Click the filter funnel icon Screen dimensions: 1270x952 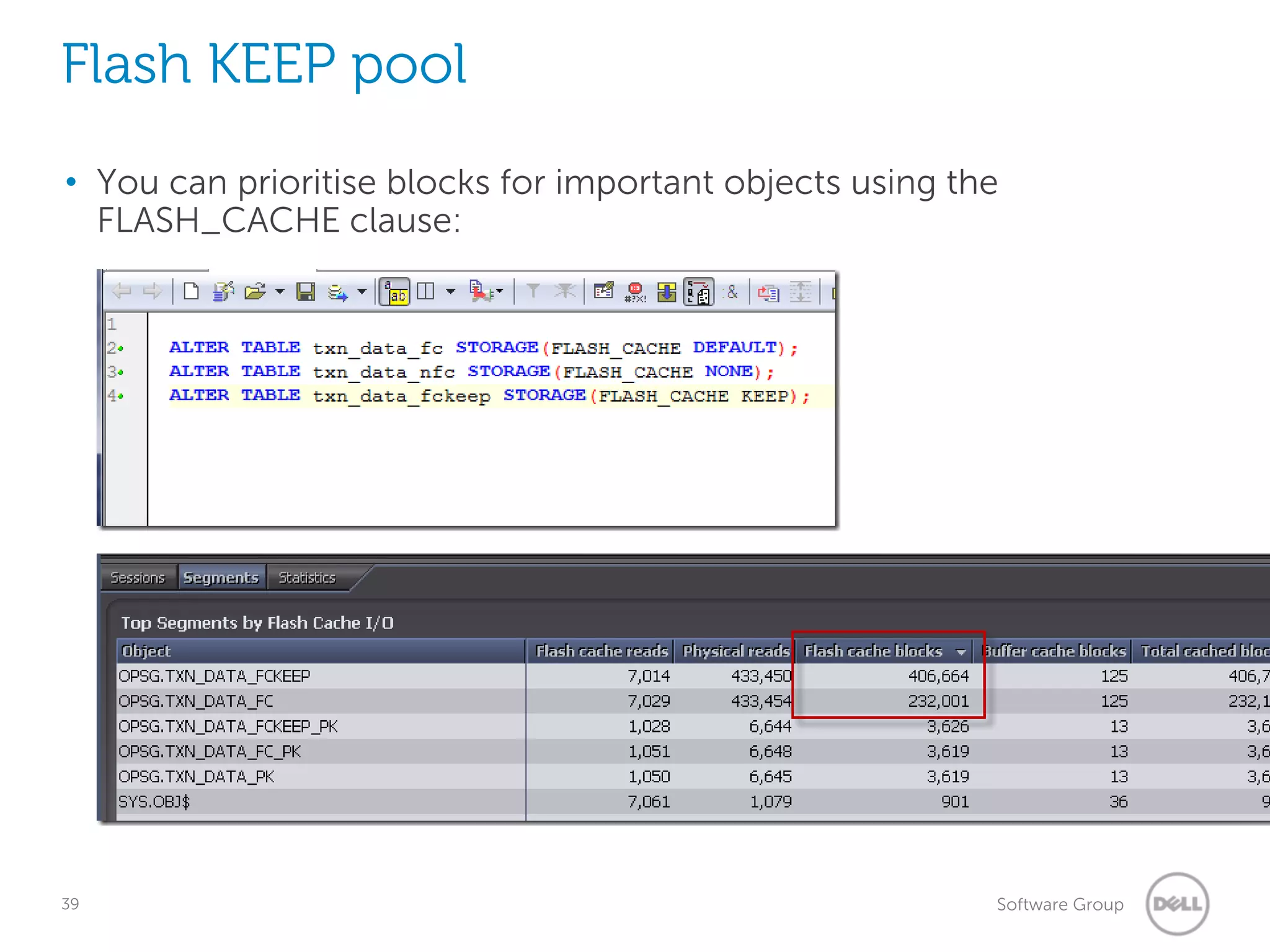pos(533,291)
